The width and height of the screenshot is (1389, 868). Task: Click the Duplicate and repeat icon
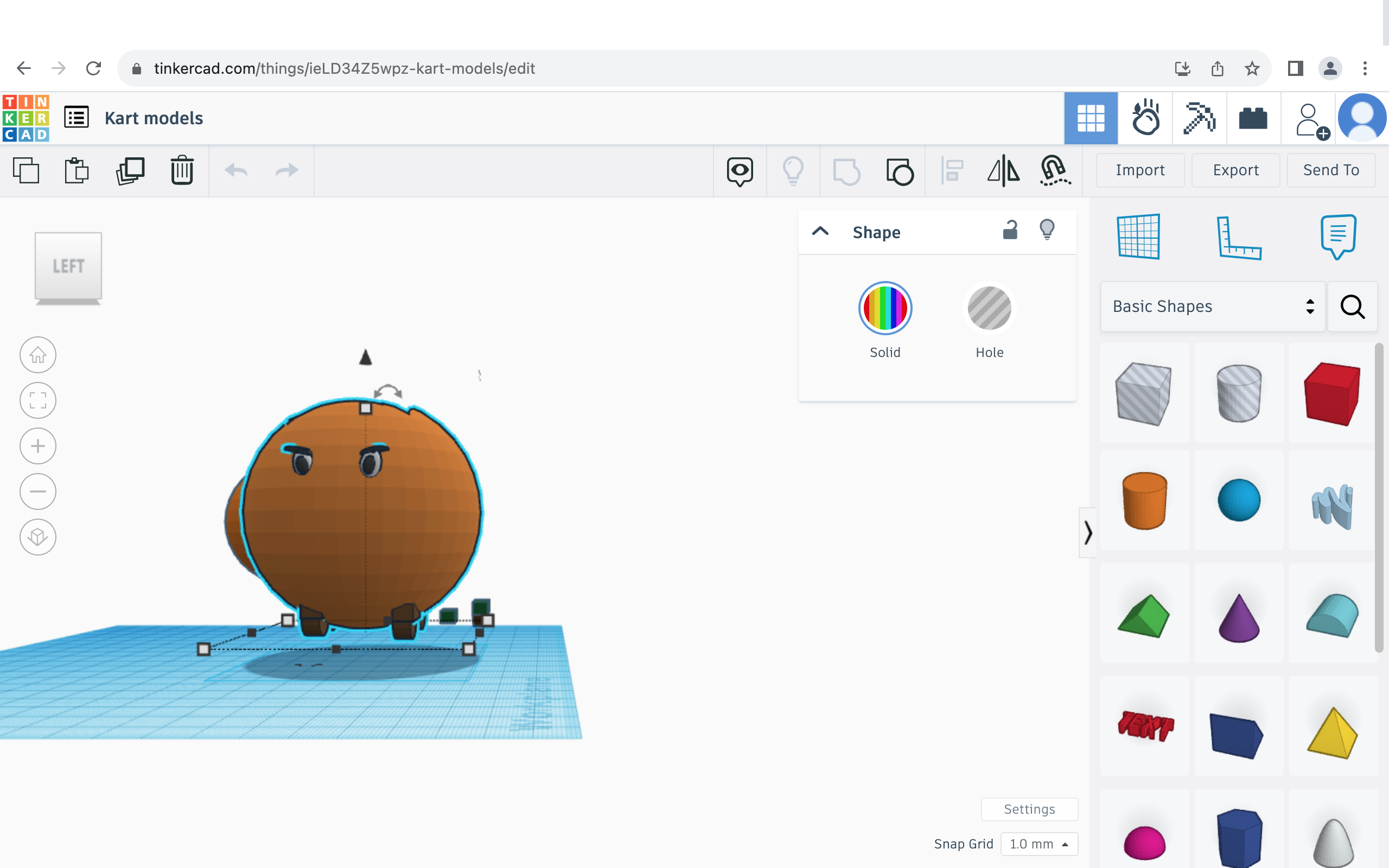(130, 170)
